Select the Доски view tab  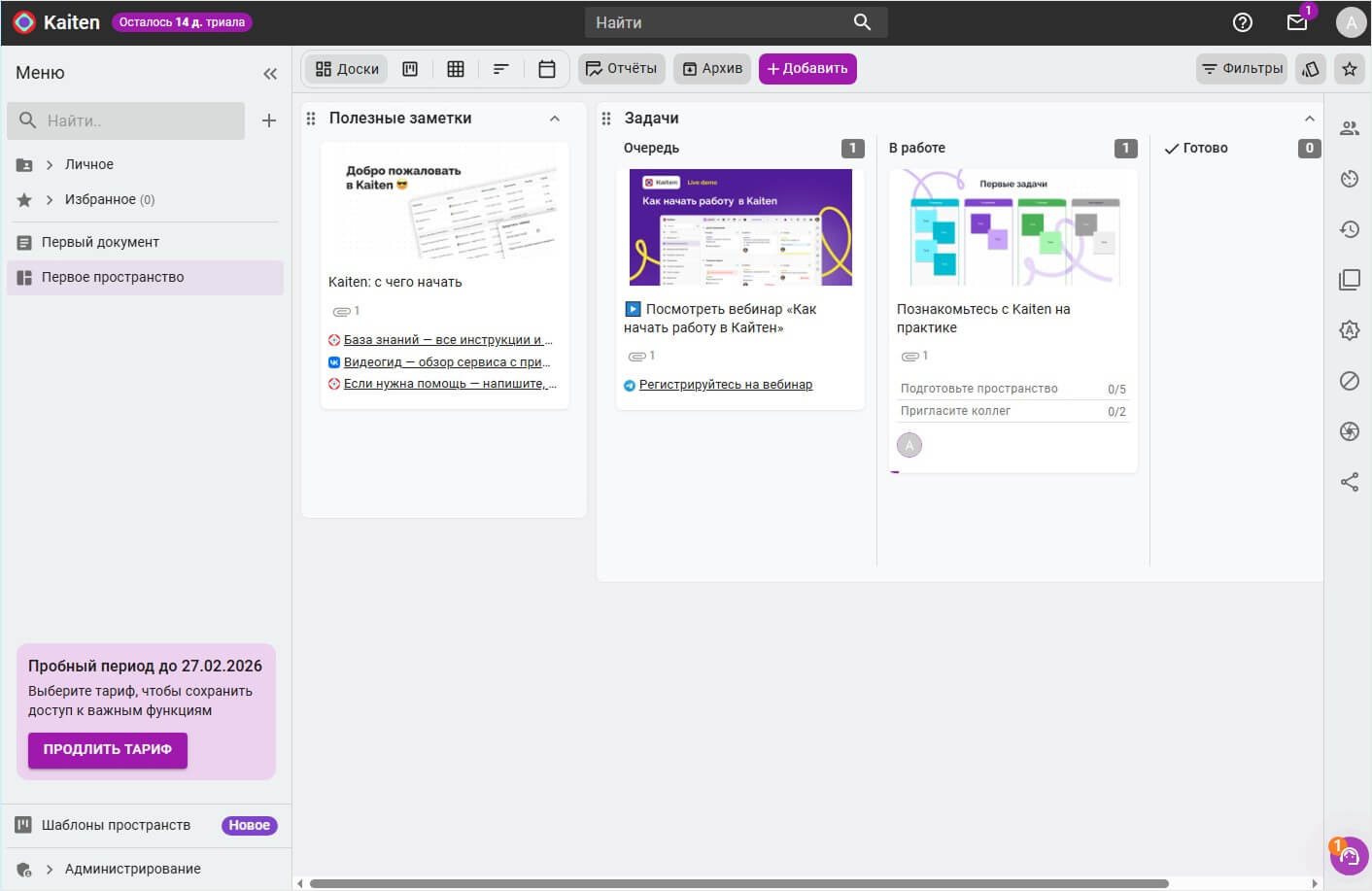[347, 69]
